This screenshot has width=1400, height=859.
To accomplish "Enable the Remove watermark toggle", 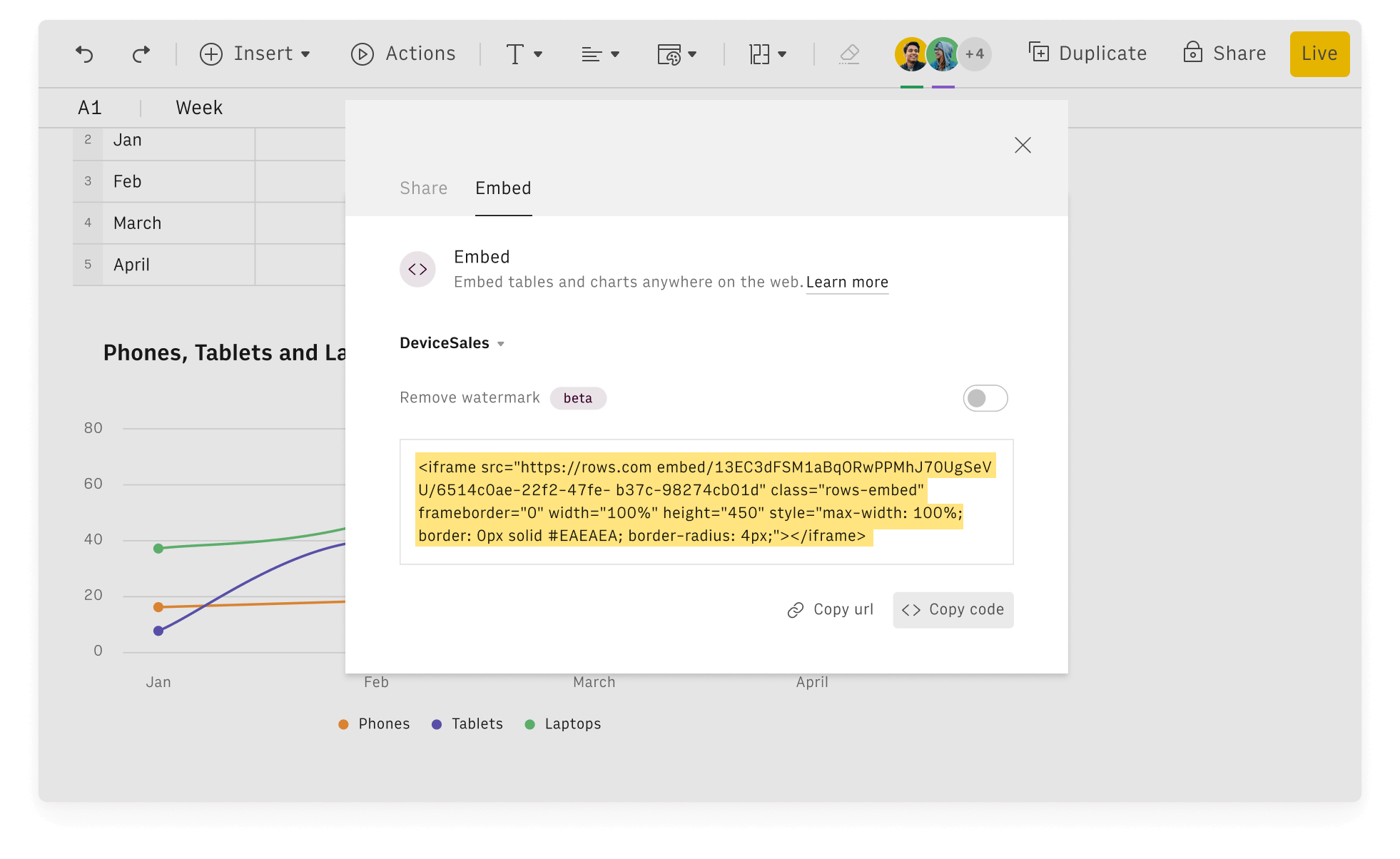I will click(985, 398).
